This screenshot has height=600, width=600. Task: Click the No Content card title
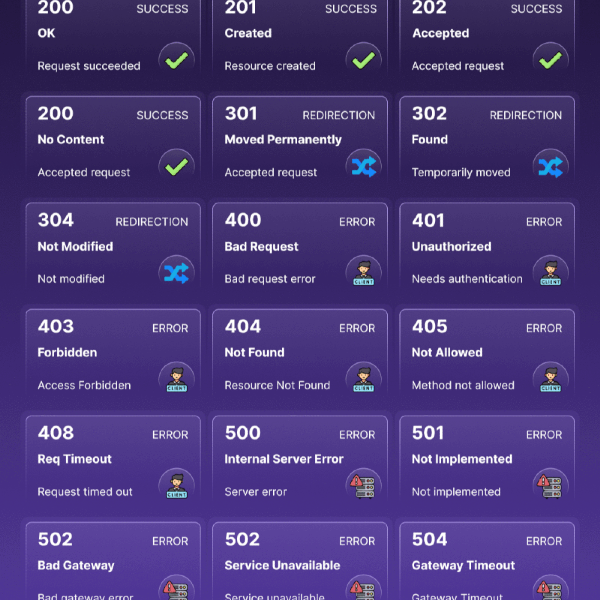coord(71,140)
